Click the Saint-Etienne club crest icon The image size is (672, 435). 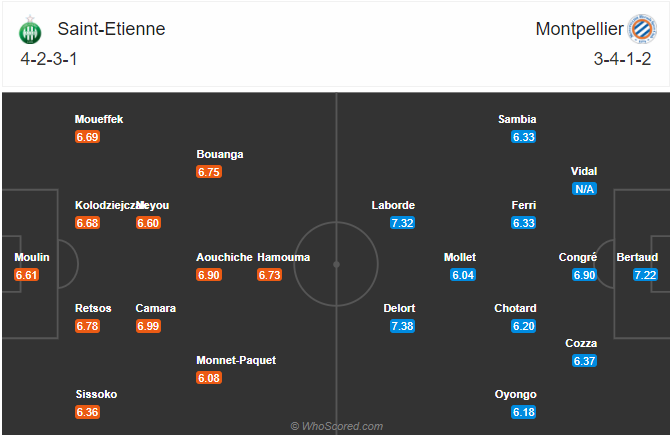(x=31, y=31)
